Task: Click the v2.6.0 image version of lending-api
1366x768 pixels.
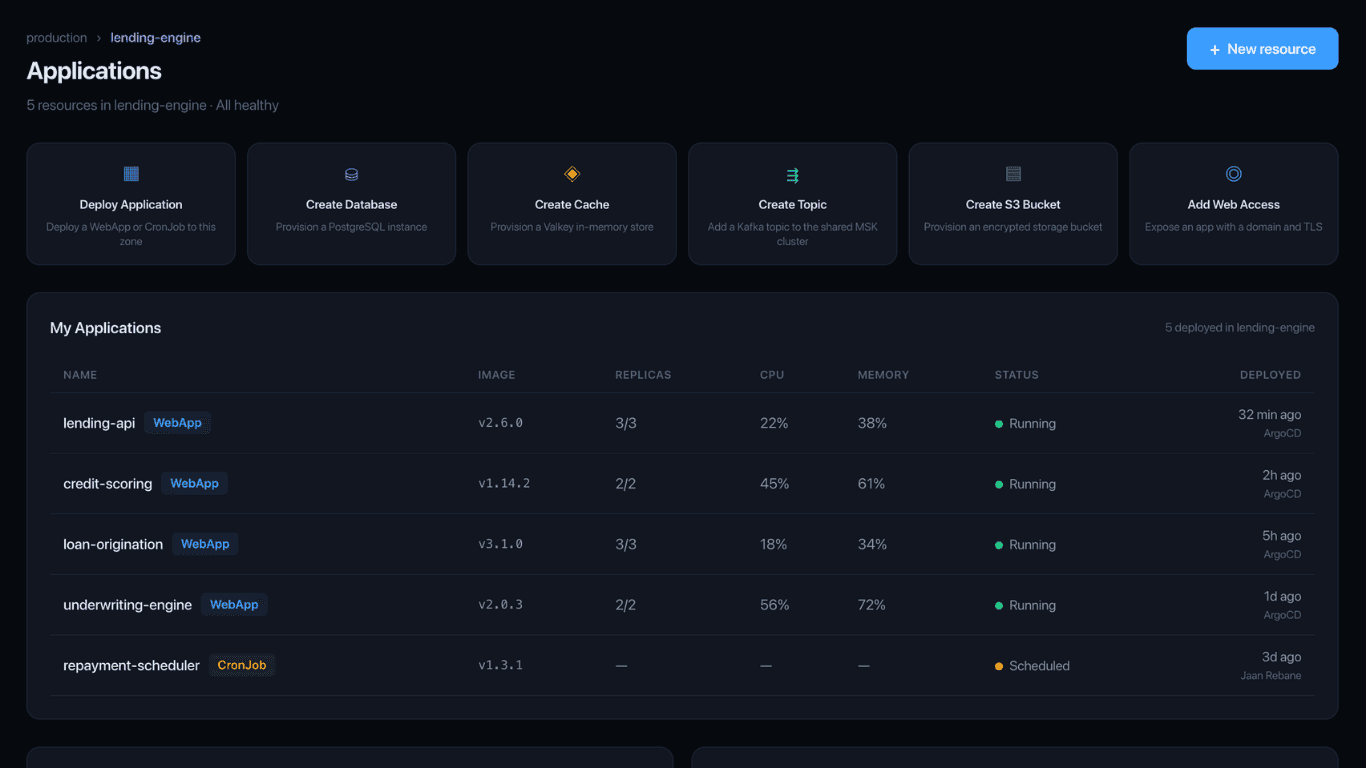Action: coord(500,423)
